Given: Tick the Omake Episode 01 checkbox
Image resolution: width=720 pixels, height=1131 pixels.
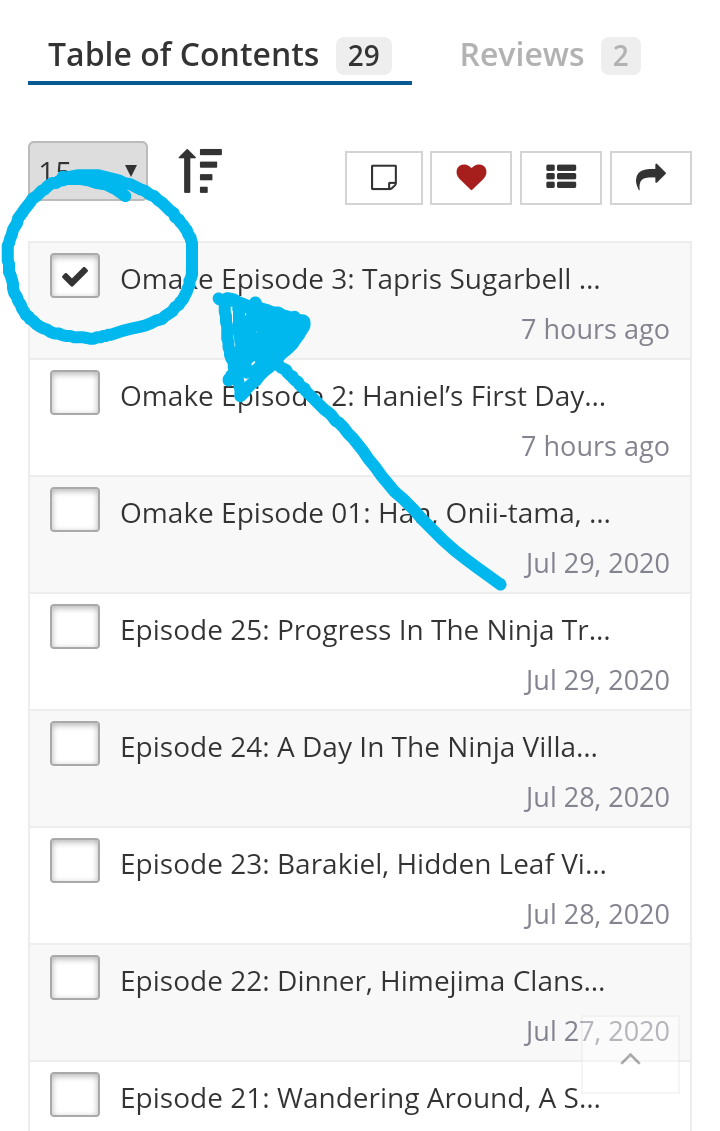Looking at the screenshot, I should pyautogui.click(x=75, y=509).
